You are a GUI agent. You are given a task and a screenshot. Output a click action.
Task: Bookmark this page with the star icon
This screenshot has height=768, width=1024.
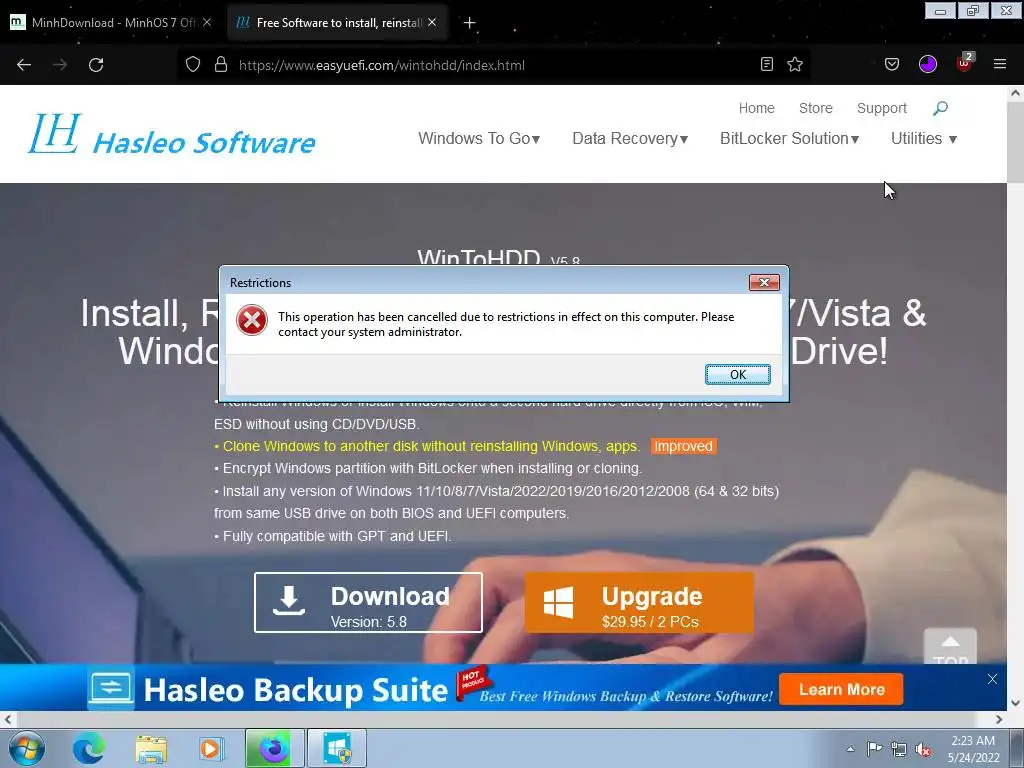[795, 64]
